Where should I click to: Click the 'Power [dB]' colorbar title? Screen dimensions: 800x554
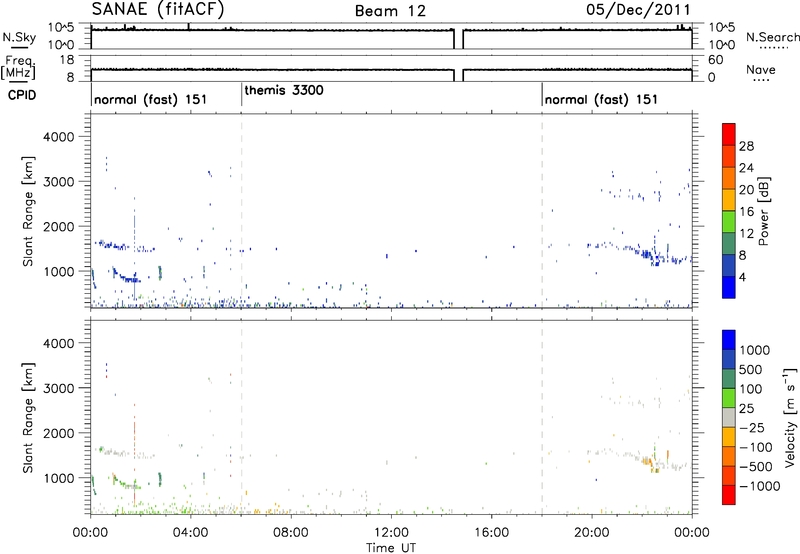click(x=764, y=211)
